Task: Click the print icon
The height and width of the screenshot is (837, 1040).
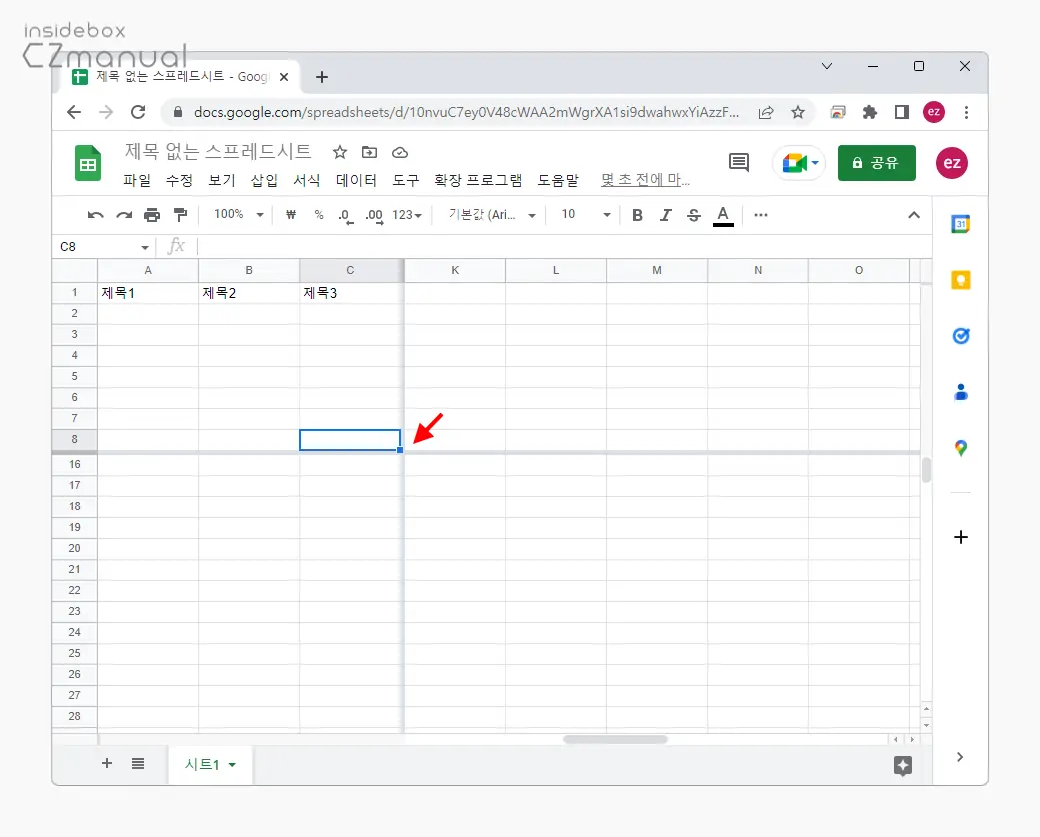Action: [152, 215]
